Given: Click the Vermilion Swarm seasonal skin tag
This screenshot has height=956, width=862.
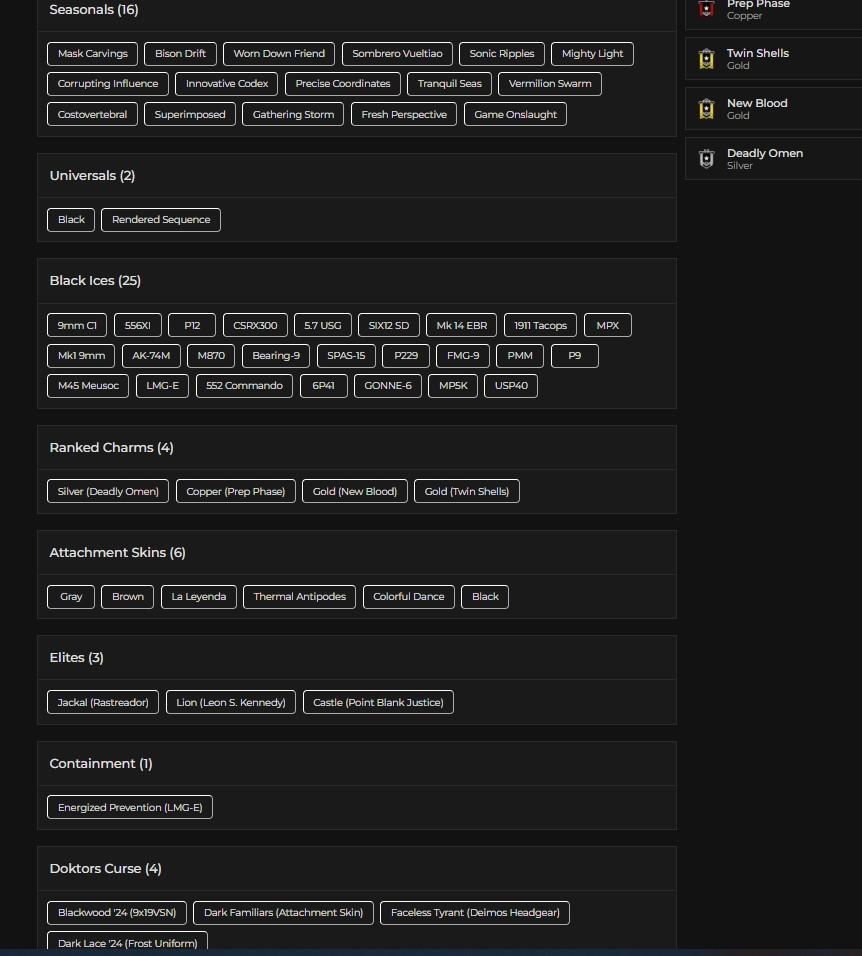Looking at the screenshot, I should tap(550, 84).
